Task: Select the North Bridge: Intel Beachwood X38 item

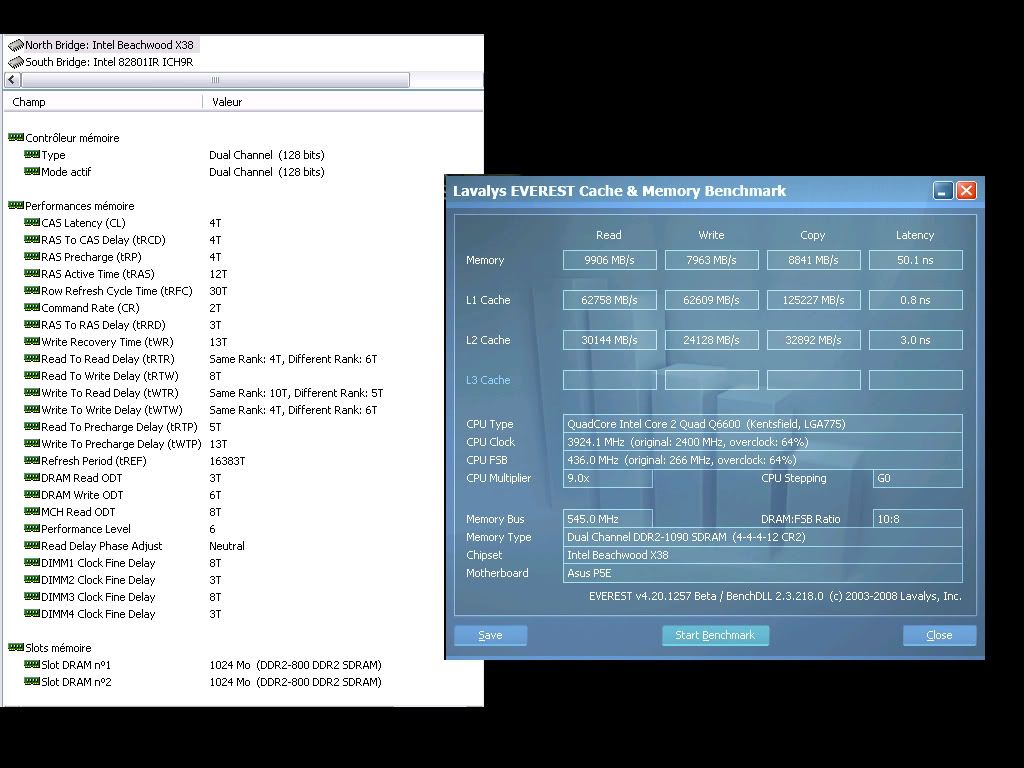Action: [109, 45]
